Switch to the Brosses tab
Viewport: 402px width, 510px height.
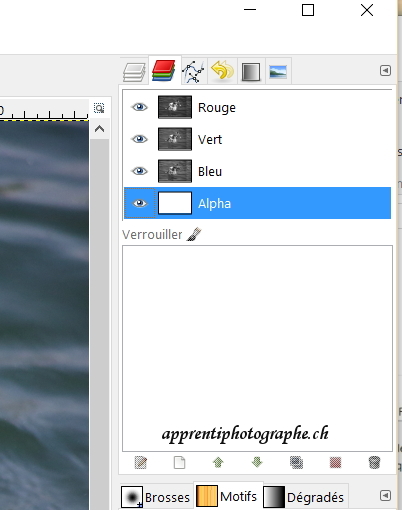[156, 497]
